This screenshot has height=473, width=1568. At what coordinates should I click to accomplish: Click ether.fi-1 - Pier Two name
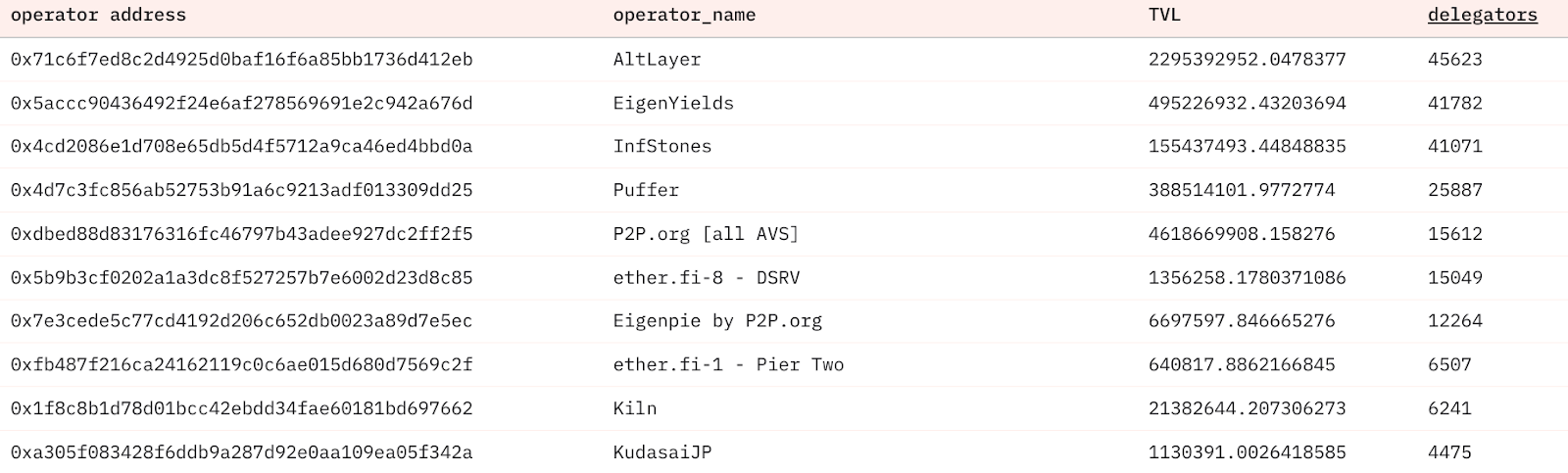click(x=728, y=364)
